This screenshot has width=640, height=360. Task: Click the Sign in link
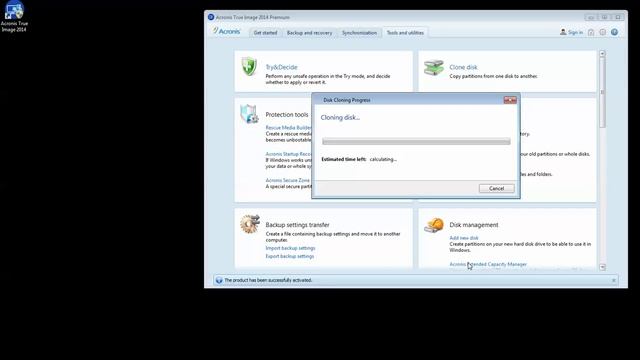click(x=575, y=32)
